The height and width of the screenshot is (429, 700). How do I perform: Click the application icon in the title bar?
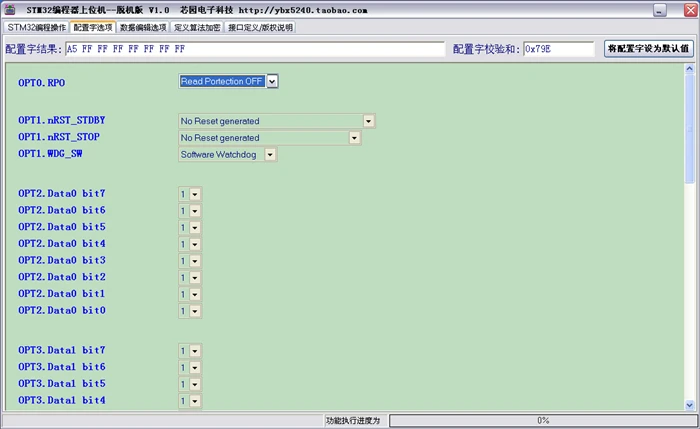pyautogui.click(x=10, y=9)
